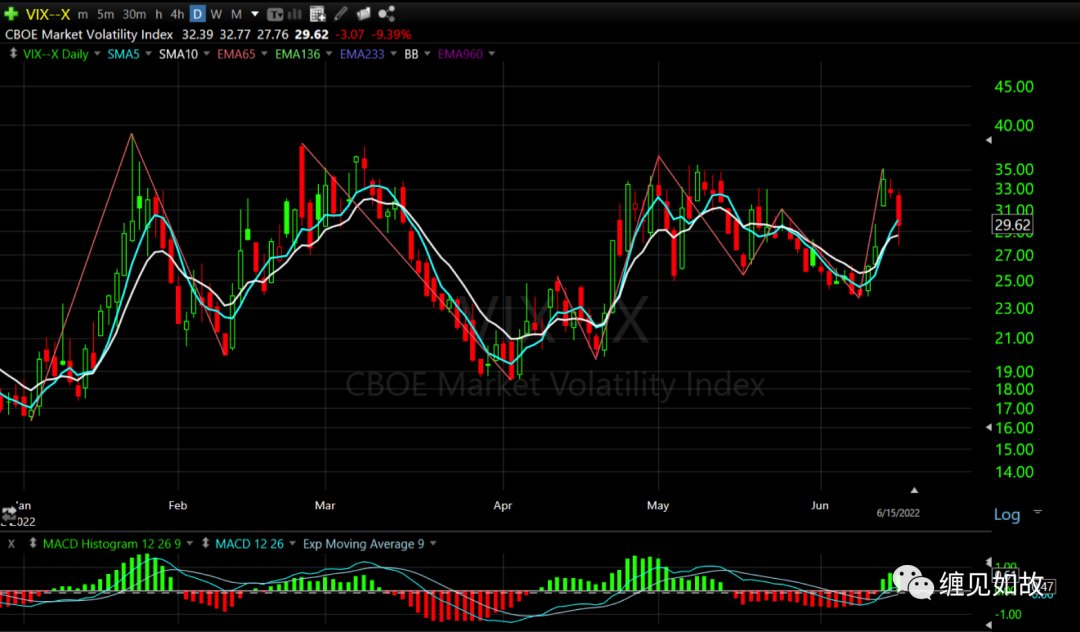Select the monthly (M) timeframe
The width and height of the screenshot is (1080, 632).
click(236, 14)
